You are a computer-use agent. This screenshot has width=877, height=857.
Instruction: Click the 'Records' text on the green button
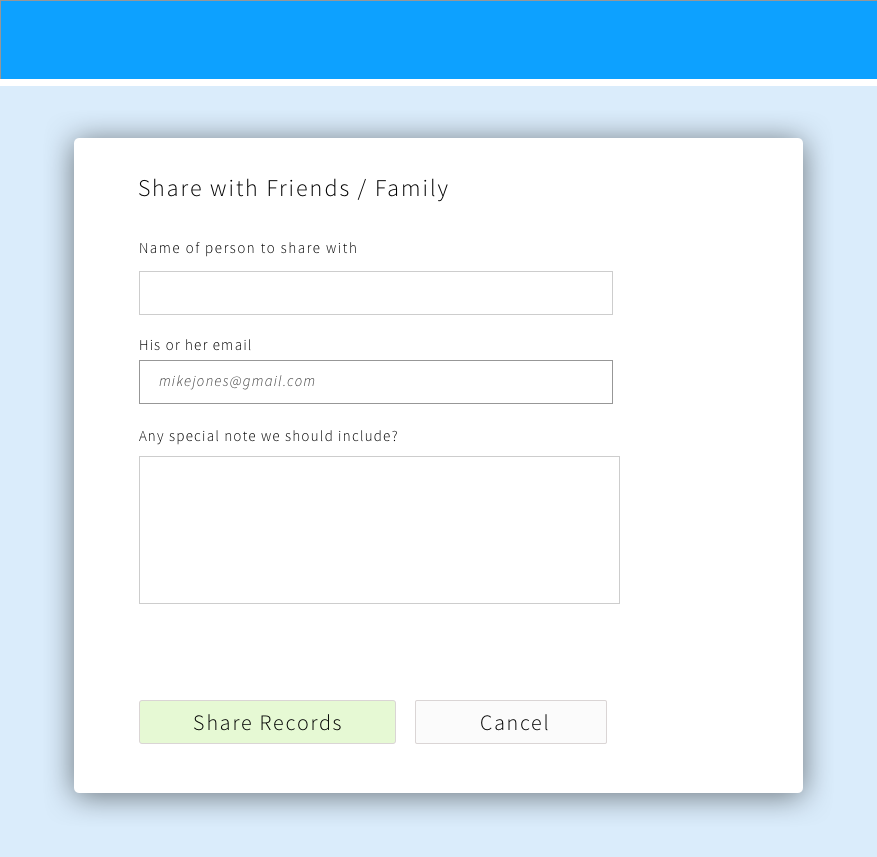point(300,723)
